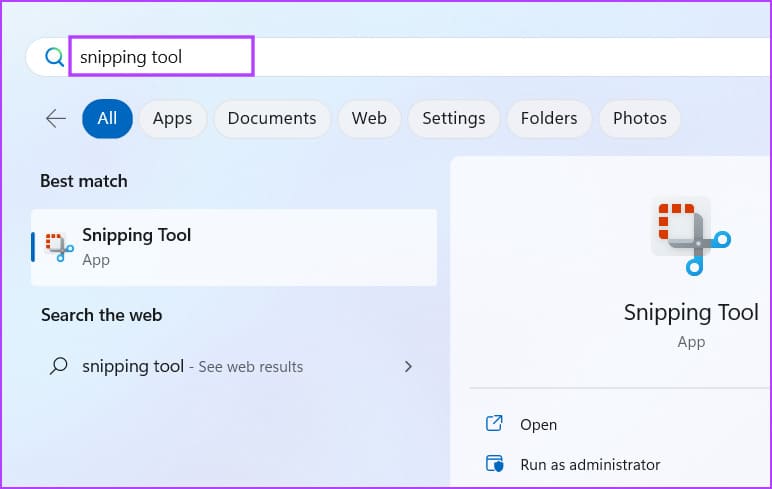Screen dimensions: 772x489
Task: Click the small Snipping Tool icon in the best match result
Action: coord(59,247)
